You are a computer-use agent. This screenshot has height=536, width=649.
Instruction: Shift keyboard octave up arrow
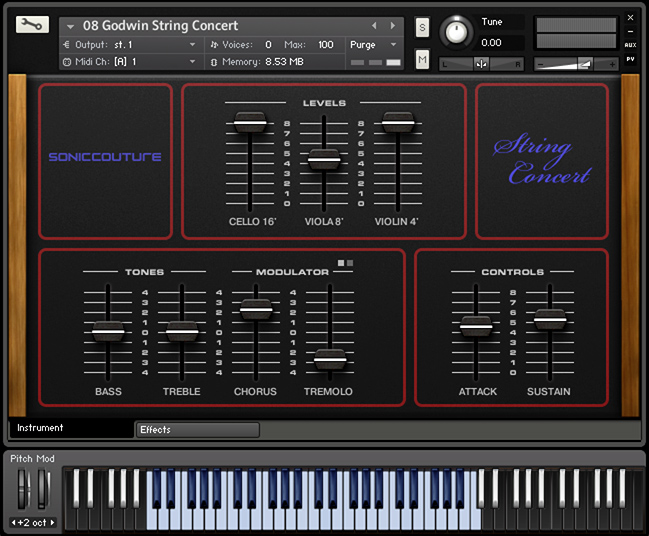52,523
